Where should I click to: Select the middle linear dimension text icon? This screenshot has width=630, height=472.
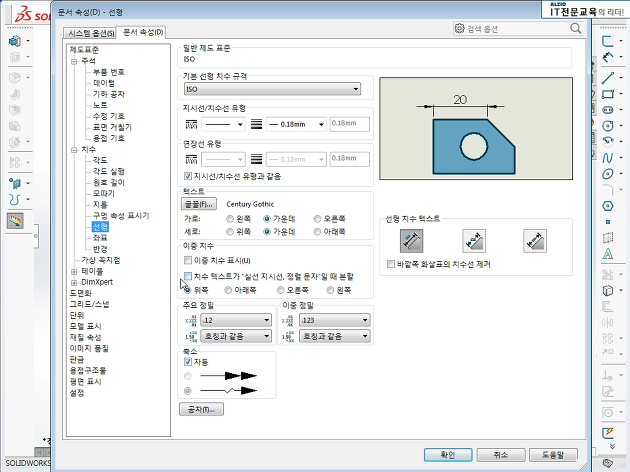tap(474, 241)
